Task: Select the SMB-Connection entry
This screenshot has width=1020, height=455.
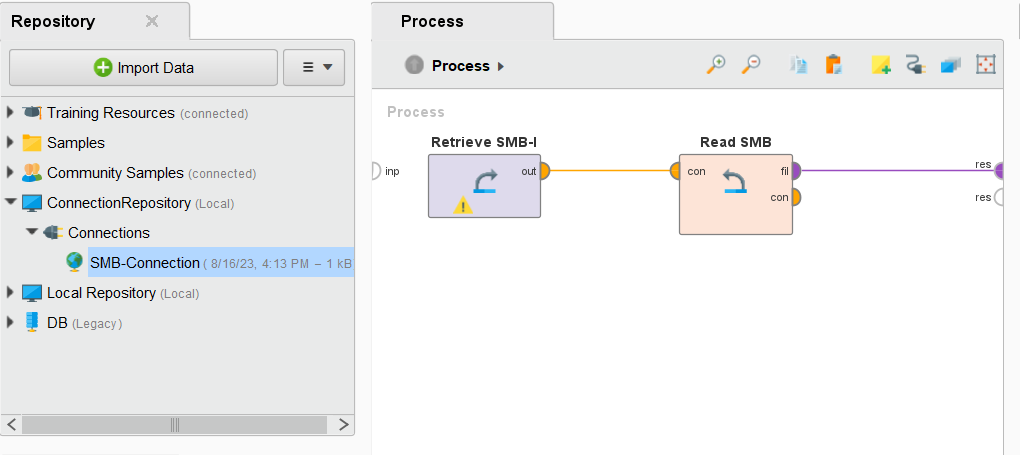Action: point(144,263)
